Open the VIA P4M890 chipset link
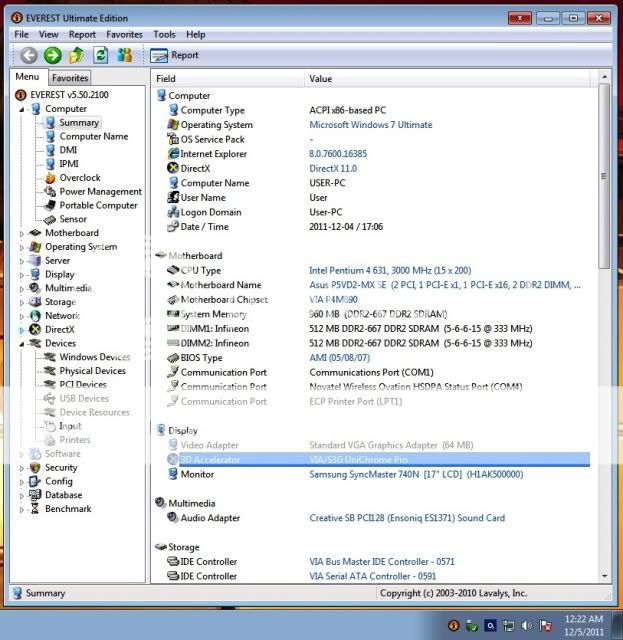The image size is (623, 640). [x=333, y=300]
